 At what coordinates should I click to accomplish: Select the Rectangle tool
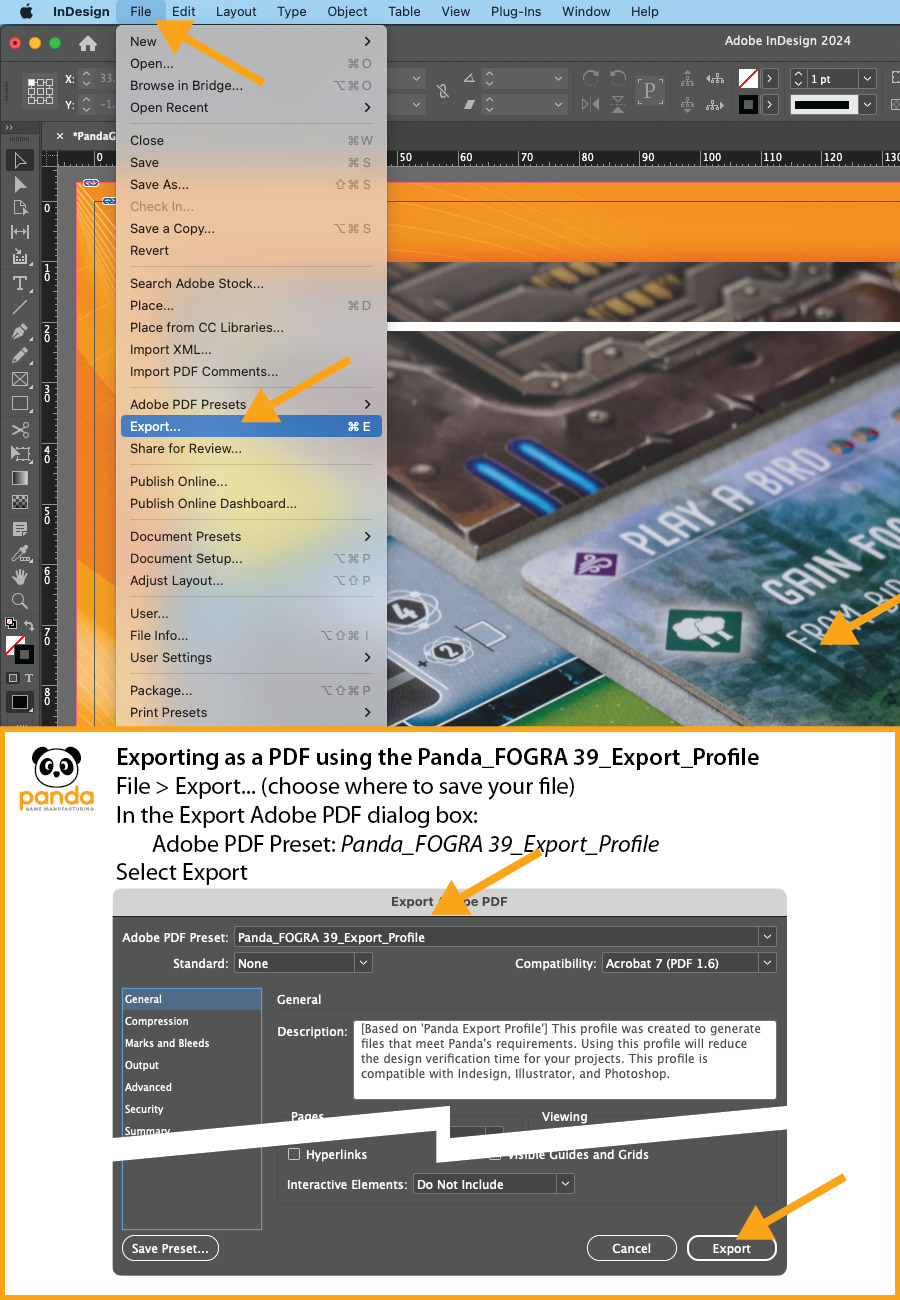click(x=20, y=403)
